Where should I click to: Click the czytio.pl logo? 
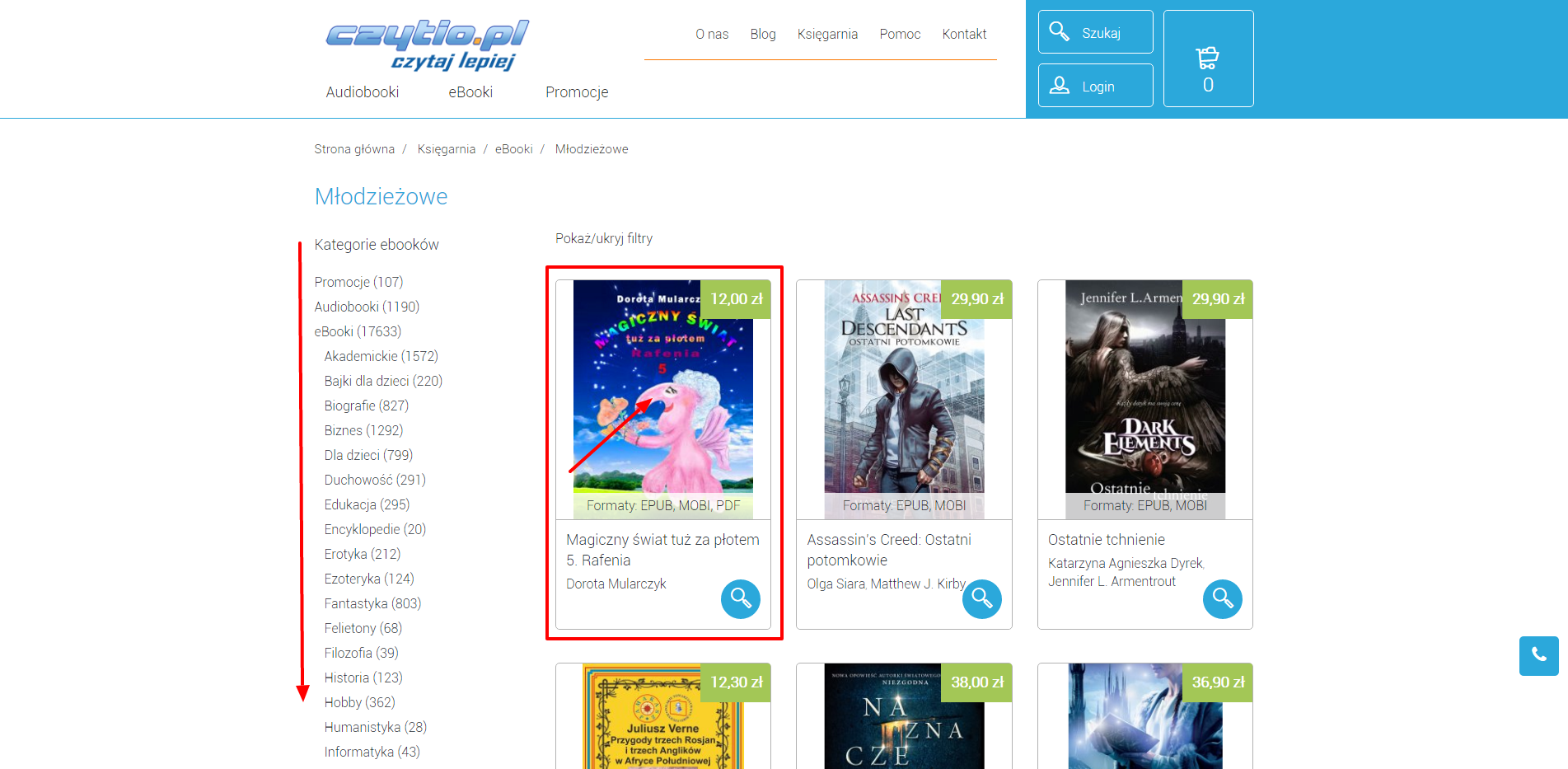pos(427,45)
